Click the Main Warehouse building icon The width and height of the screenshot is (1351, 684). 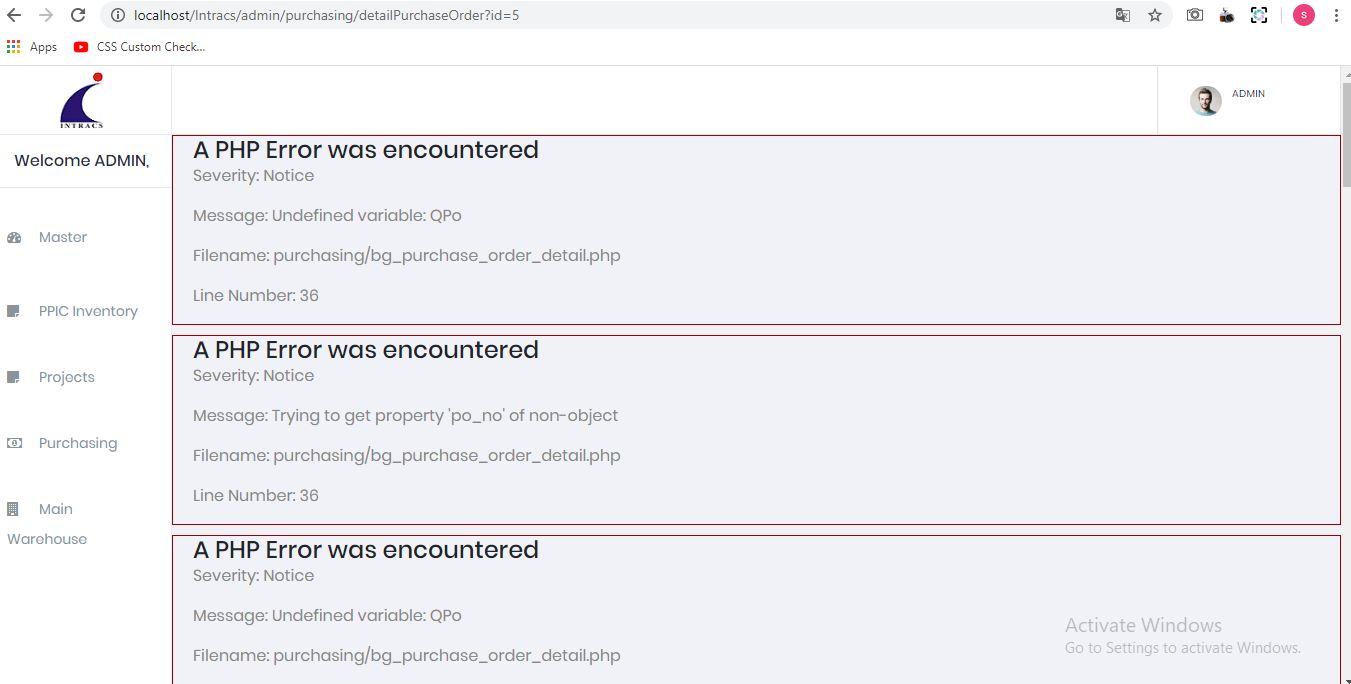tap(14, 510)
